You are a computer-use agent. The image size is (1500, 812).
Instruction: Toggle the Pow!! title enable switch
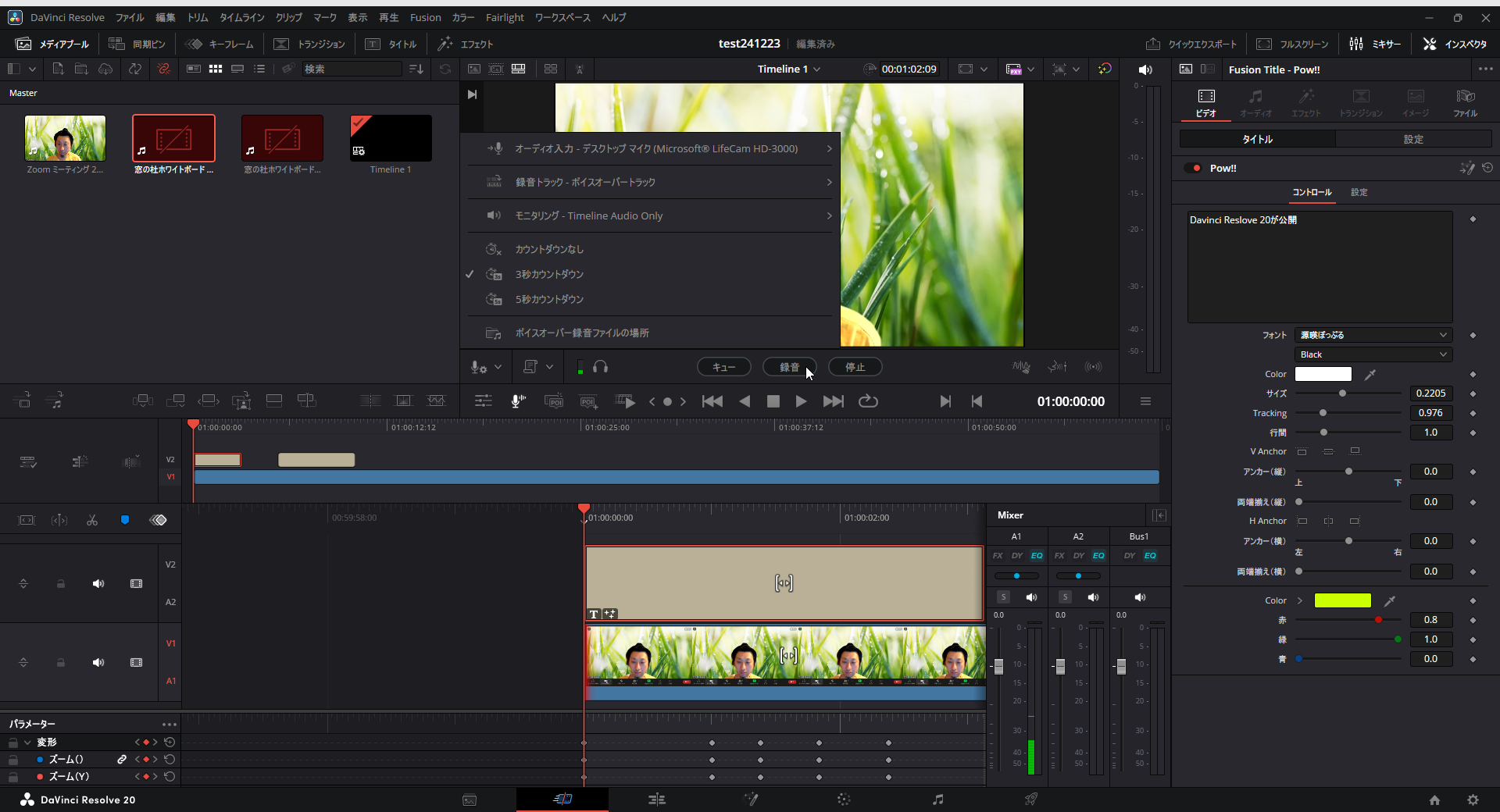(1193, 168)
